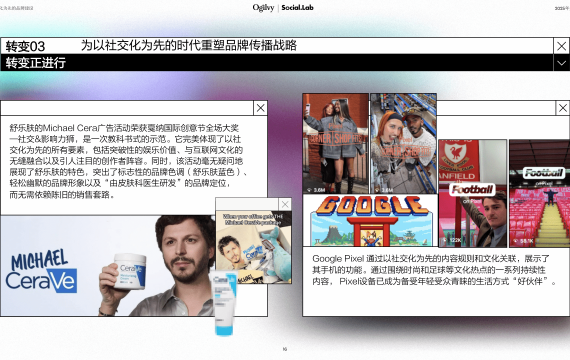The height and width of the screenshot is (360, 570).
Task: Close the Google Pixel panel window
Action: click(563, 108)
